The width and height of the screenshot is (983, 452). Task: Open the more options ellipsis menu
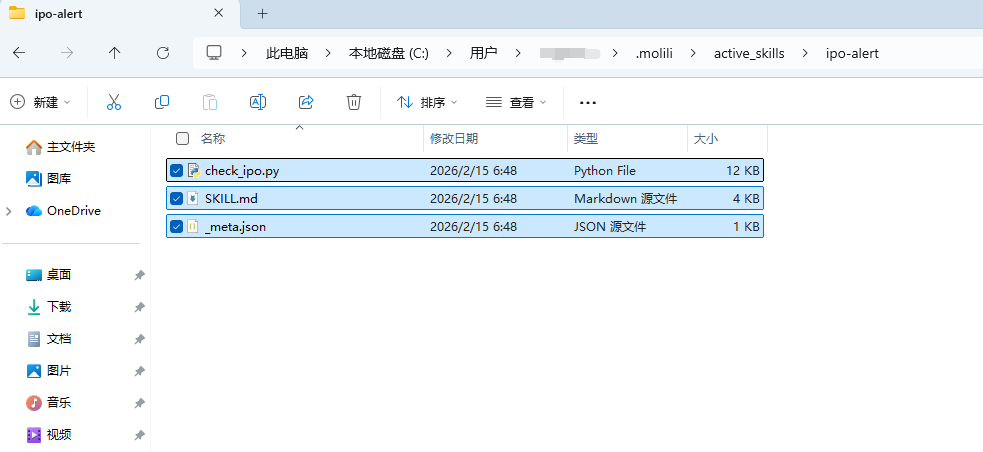coord(588,102)
